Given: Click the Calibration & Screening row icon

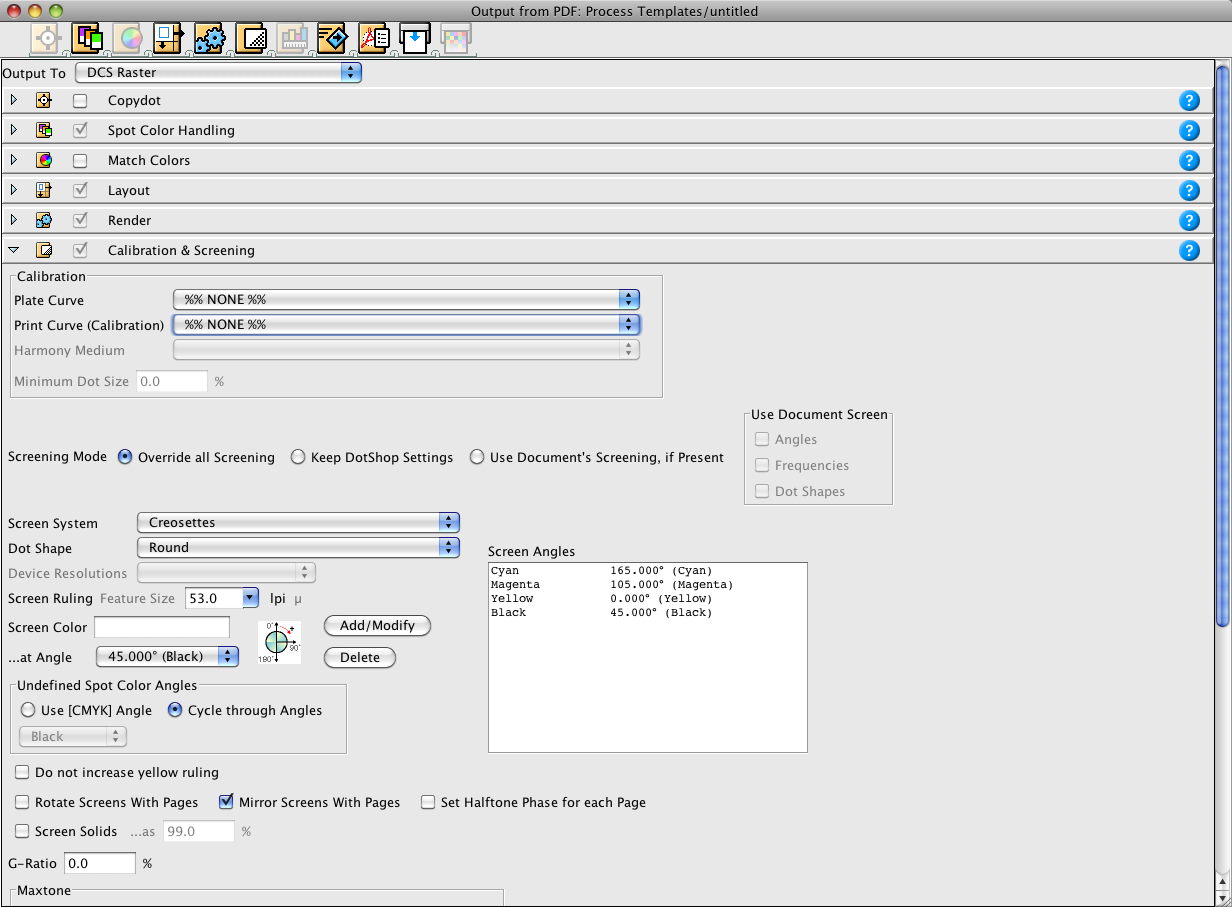Looking at the screenshot, I should 44,250.
